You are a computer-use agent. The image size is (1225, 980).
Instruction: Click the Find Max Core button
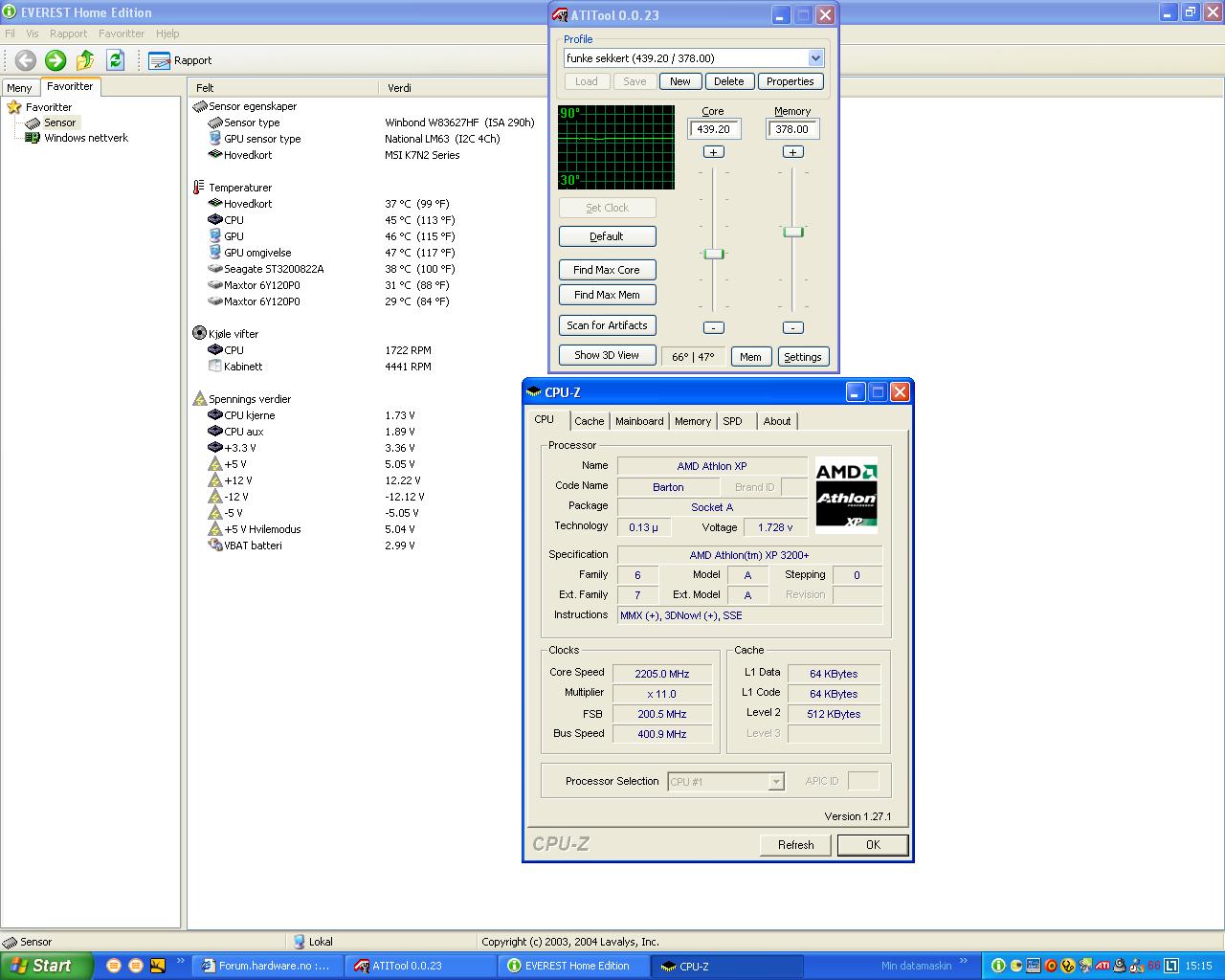tap(607, 270)
